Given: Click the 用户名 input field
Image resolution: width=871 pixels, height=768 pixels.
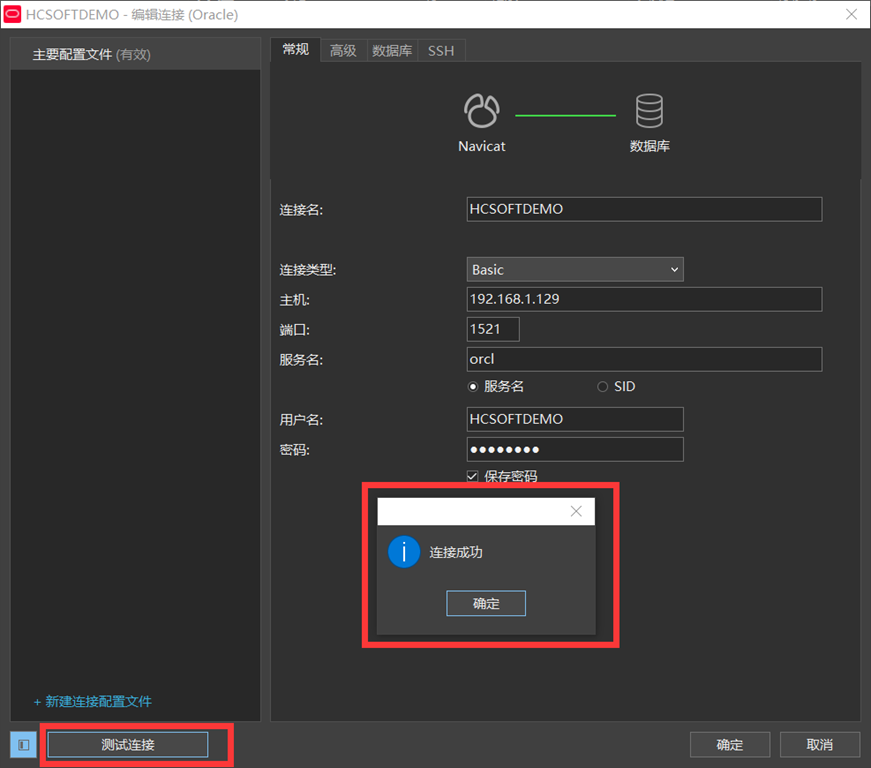Looking at the screenshot, I should tap(575, 419).
